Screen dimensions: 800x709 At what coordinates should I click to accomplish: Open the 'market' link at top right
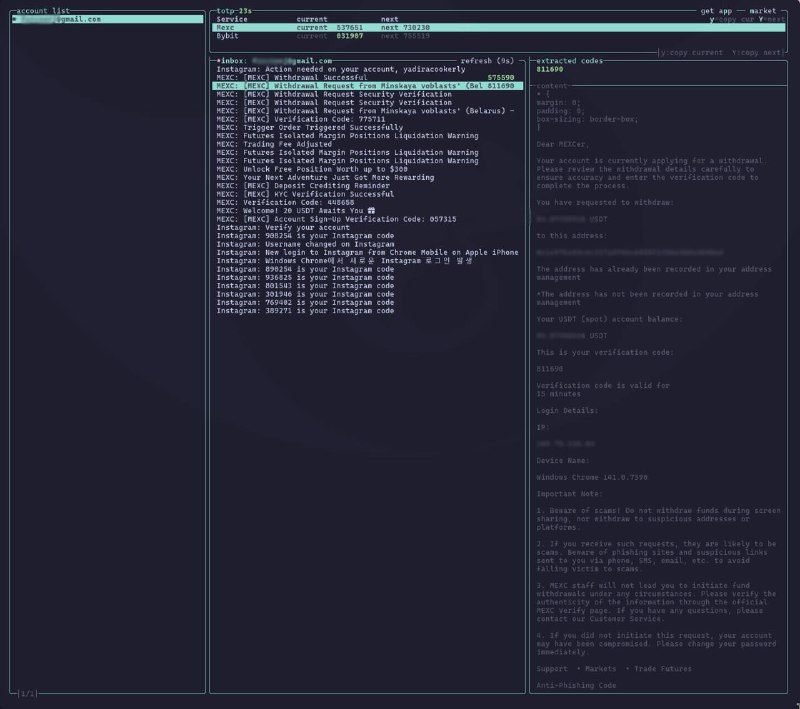point(762,11)
